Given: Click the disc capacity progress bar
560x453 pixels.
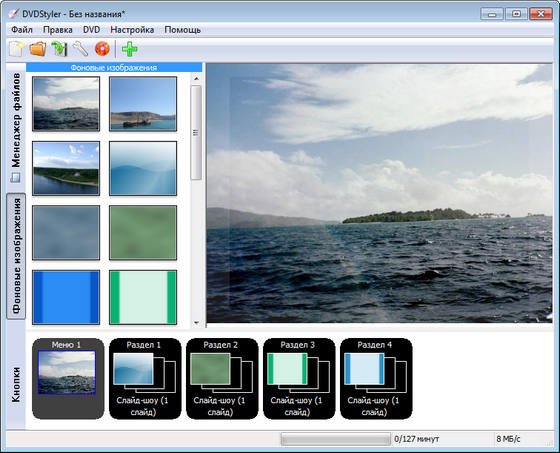Looking at the screenshot, I should click(x=335, y=439).
